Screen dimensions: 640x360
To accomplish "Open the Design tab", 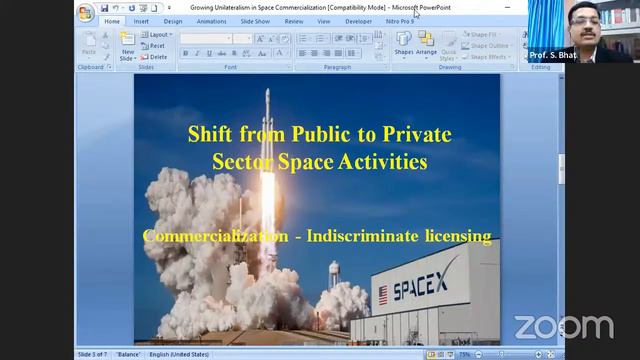I will [173, 21].
